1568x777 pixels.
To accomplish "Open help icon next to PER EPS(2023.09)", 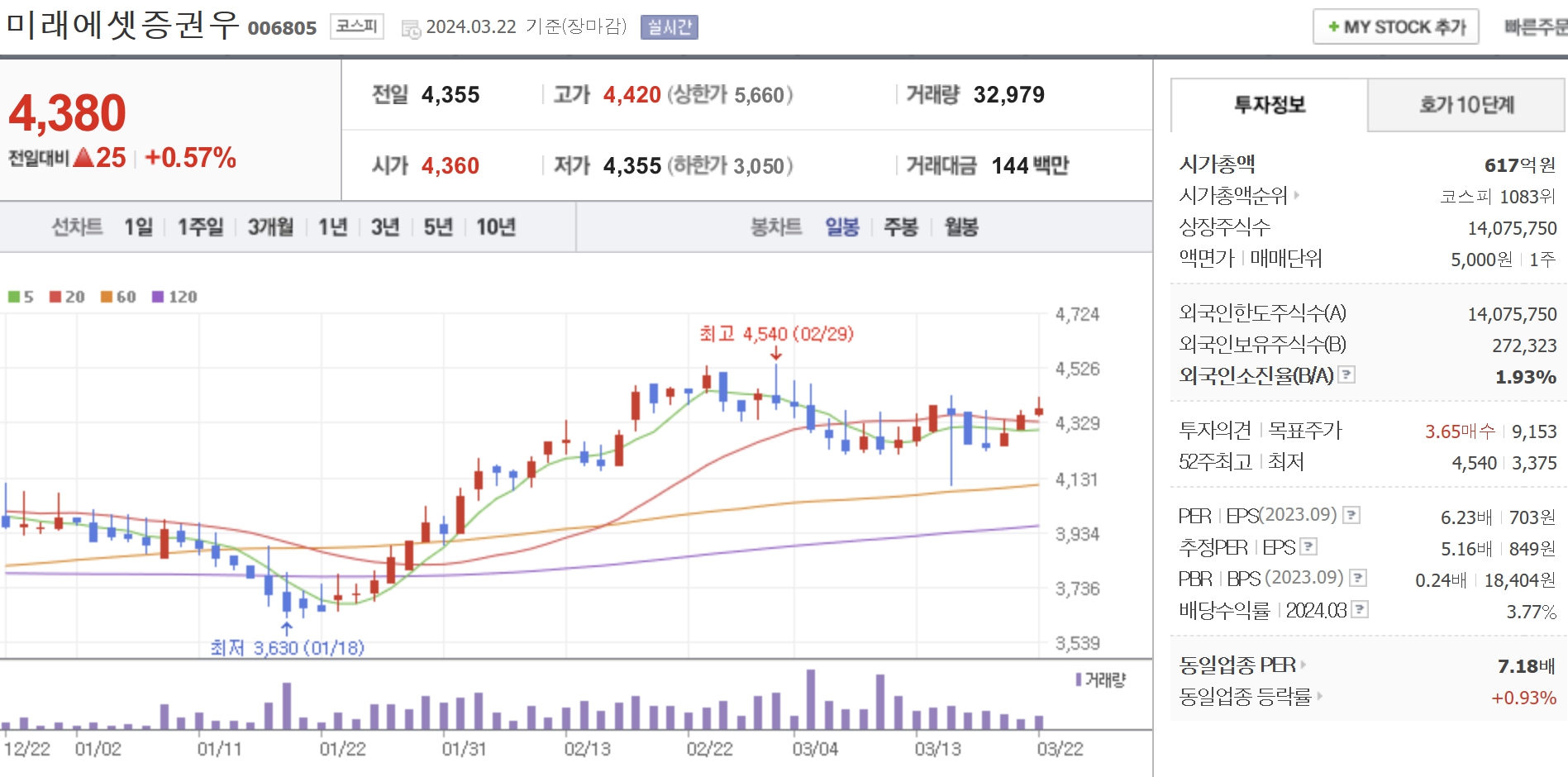I will pyautogui.click(x=1351, y=515).
